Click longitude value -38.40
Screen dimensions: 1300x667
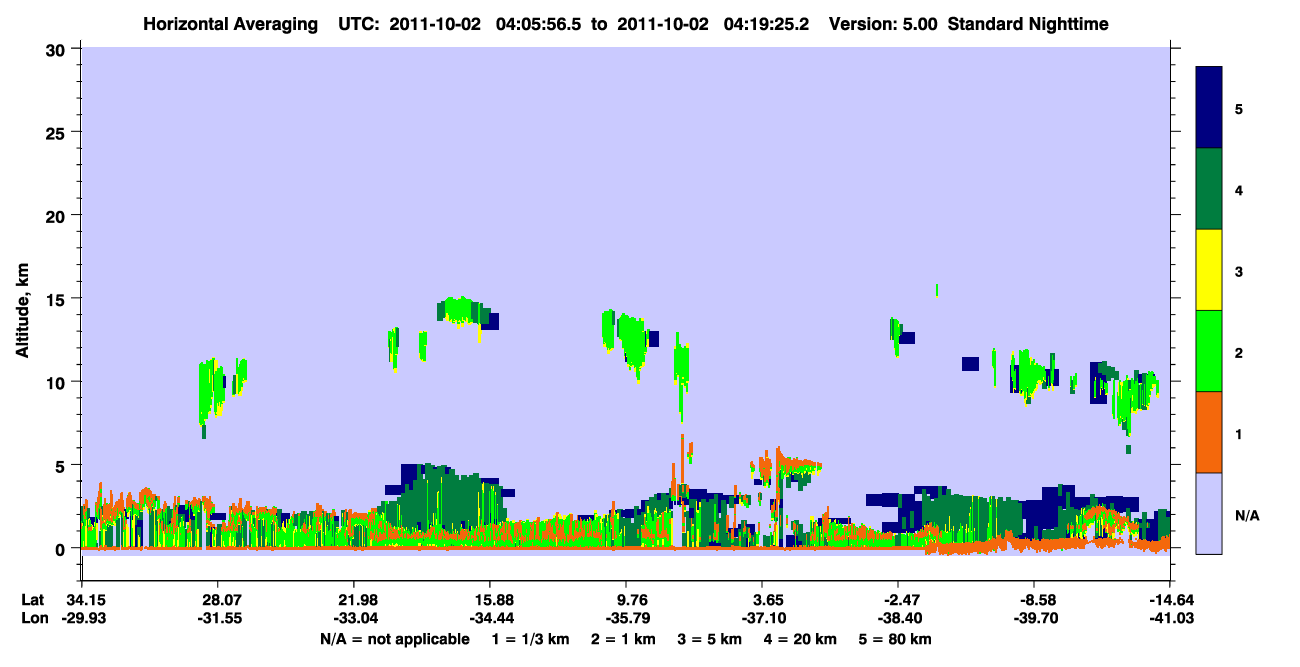pos(898,618)
